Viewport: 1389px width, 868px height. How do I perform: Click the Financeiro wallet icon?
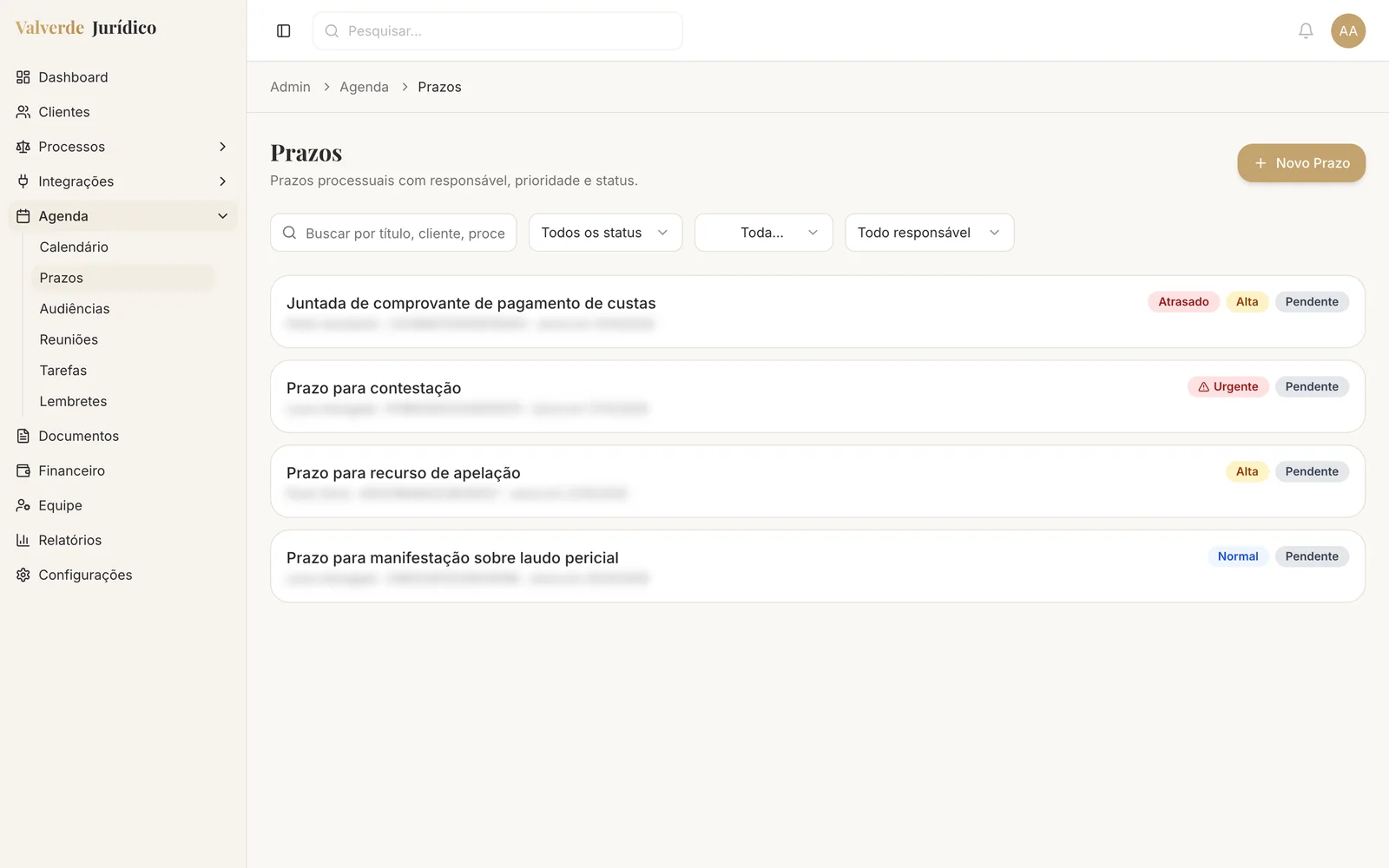(23, 470)
